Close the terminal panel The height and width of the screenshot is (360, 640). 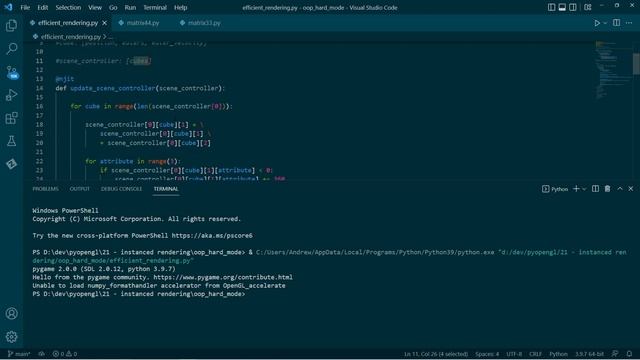631,189
